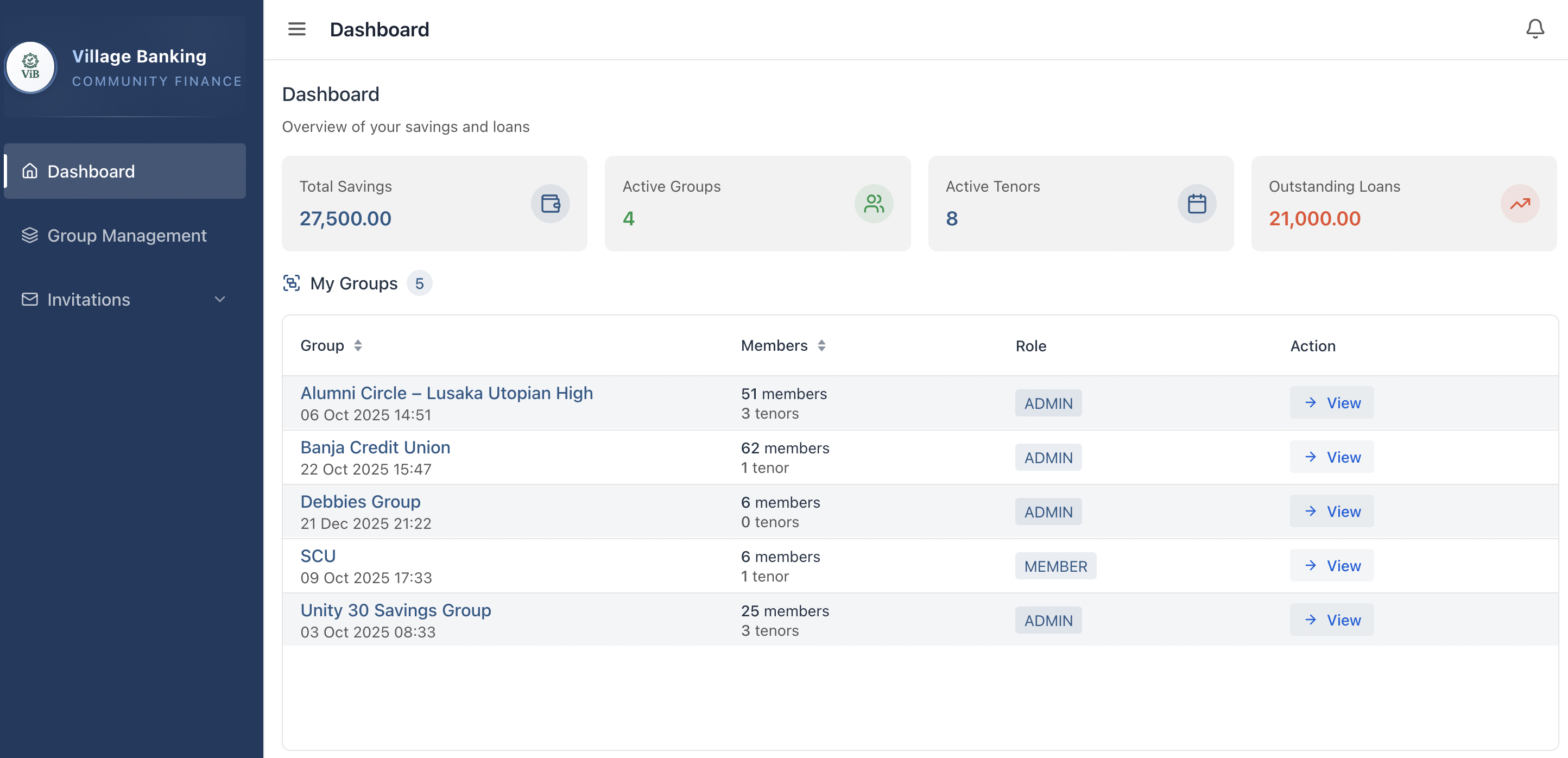This screenshot has height=758, width=1568.
Task: Select Group Management in the sidebar
Action: (x=127, y=236)
